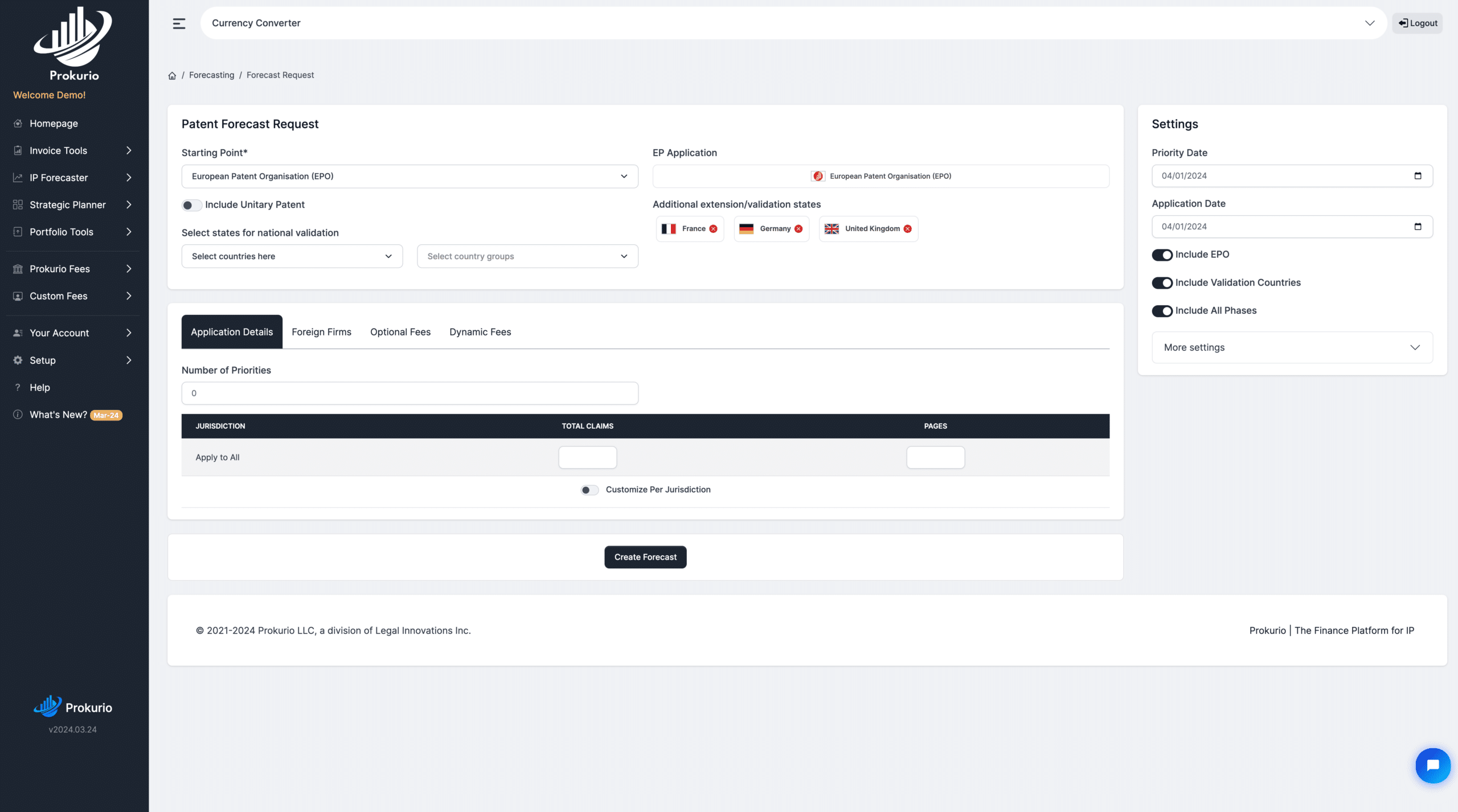Screen dimensions: 1458x812
Task: Remove United Kingdom from validation states
Action: click(x=908, y=229)
